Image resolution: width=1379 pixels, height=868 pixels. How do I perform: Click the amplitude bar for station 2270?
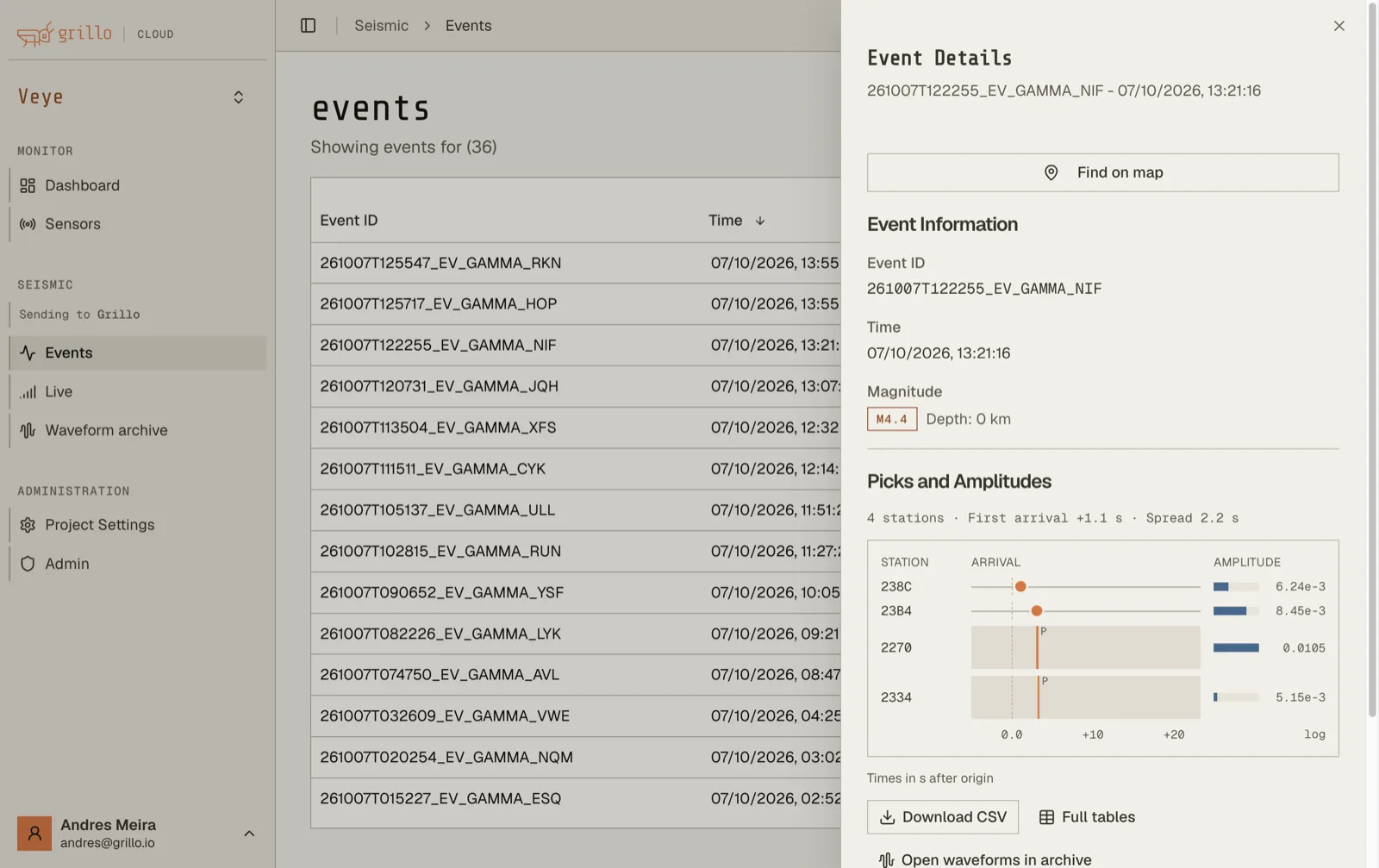(1236, 647)
